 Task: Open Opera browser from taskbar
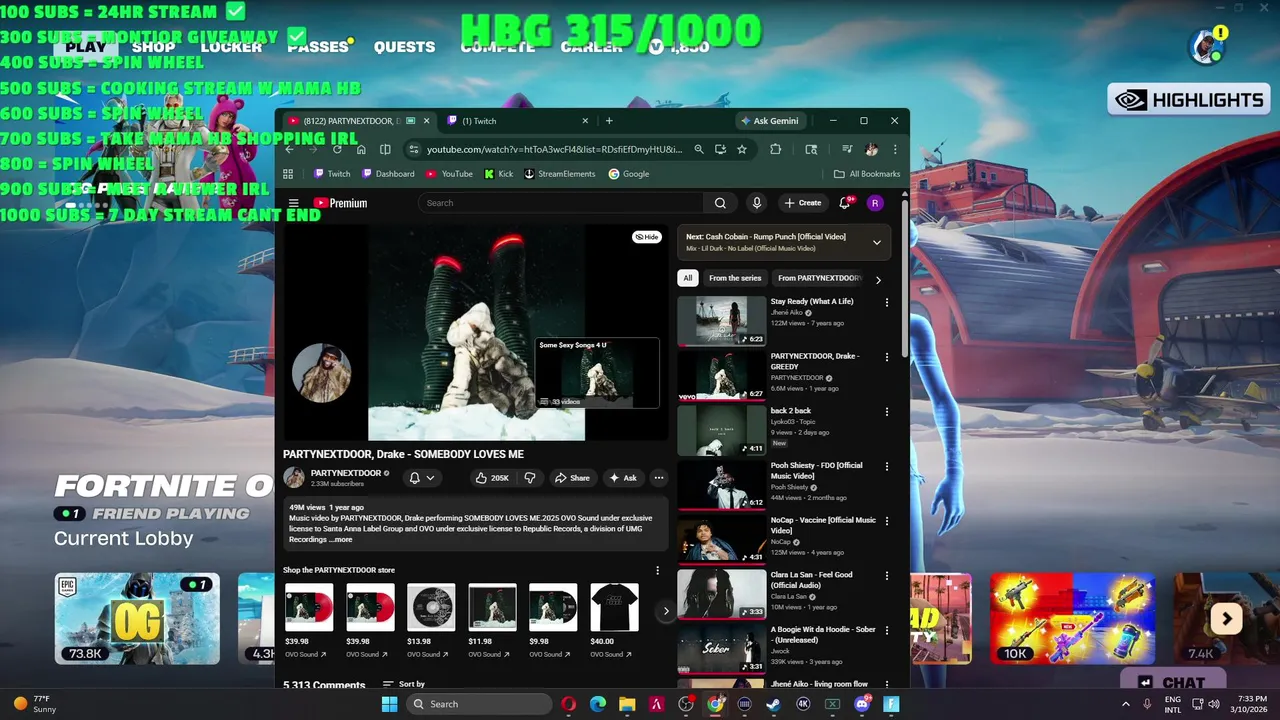pyautogui.click(x=568, y=704)
